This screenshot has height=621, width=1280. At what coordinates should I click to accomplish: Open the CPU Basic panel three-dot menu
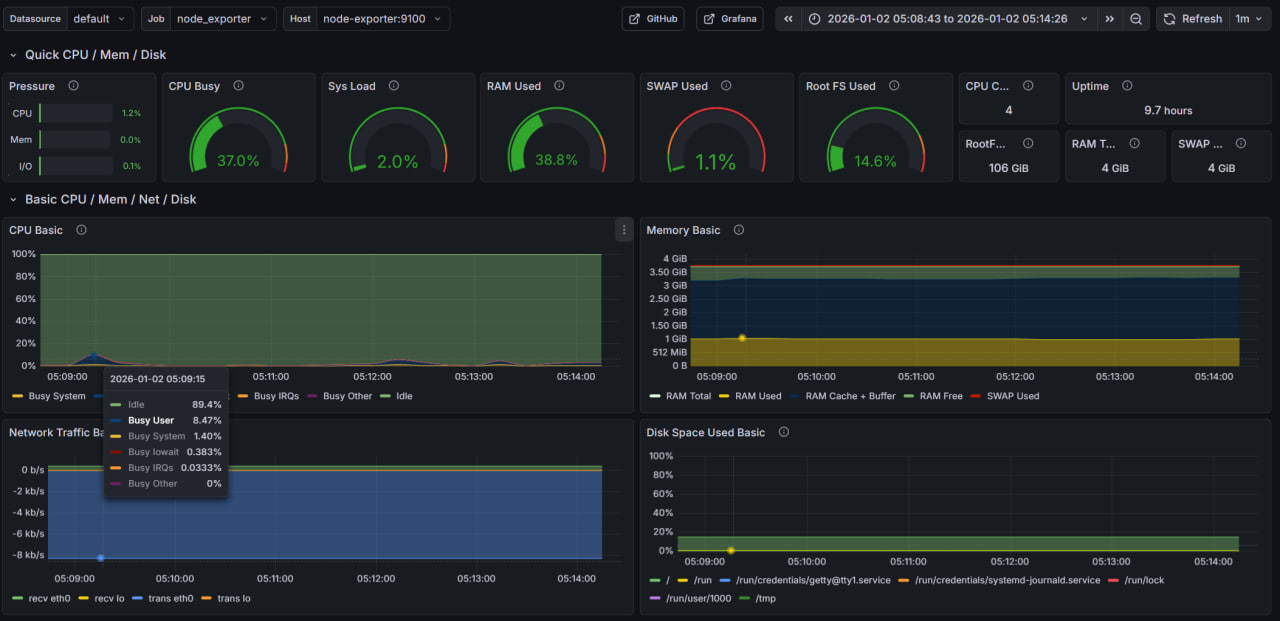click(x=624, y=230)
